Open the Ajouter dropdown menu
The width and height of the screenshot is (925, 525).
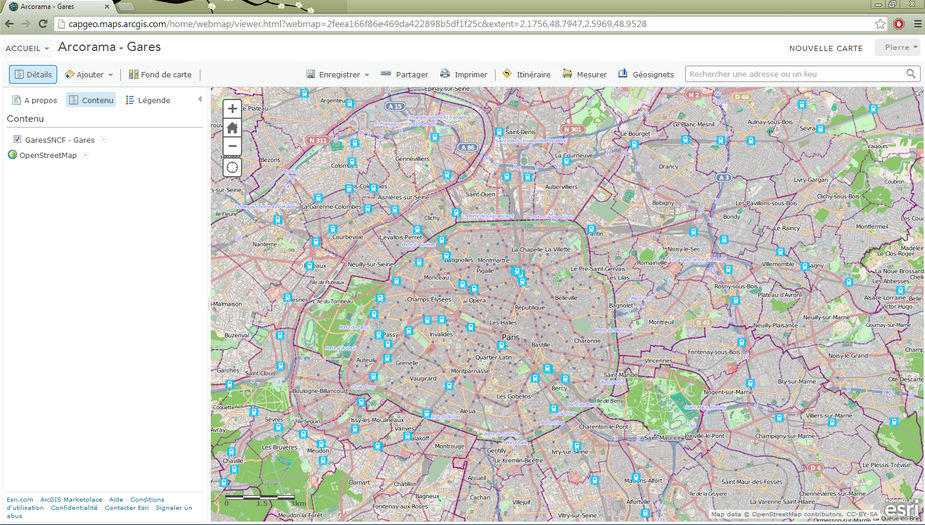pyautogui.click(x=89, y=74)
